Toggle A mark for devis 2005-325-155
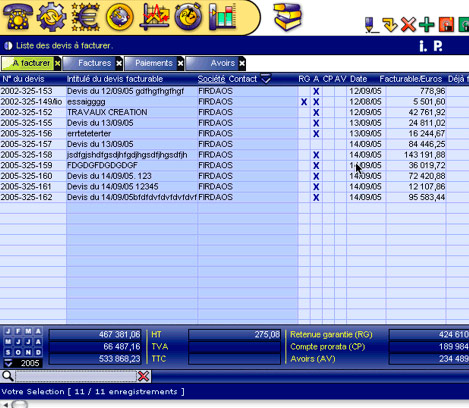469x408 pixels. (316, 123)
